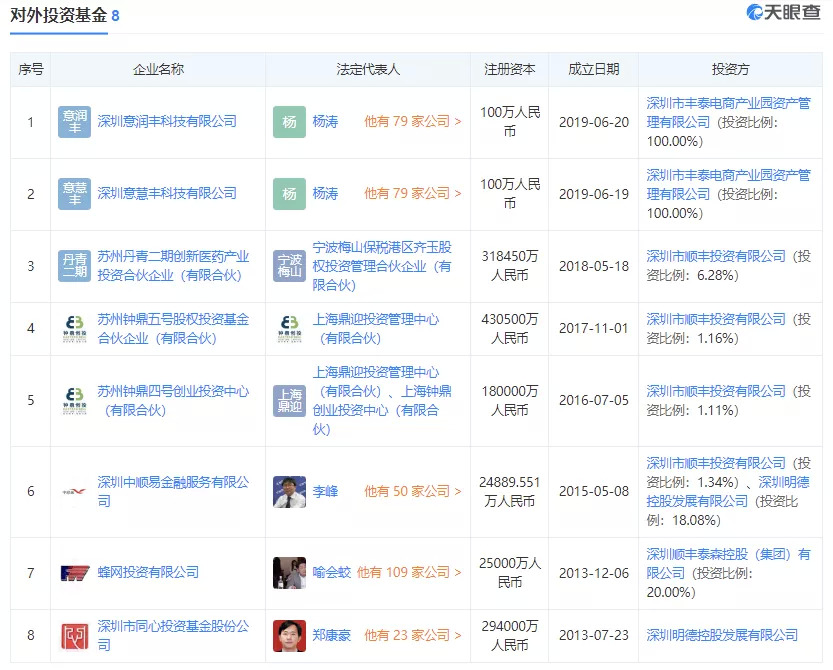The width and height of the screenshot is (833, 670).
Task: Expand 他有79家公司 in row 1
Action: point(412,122)
